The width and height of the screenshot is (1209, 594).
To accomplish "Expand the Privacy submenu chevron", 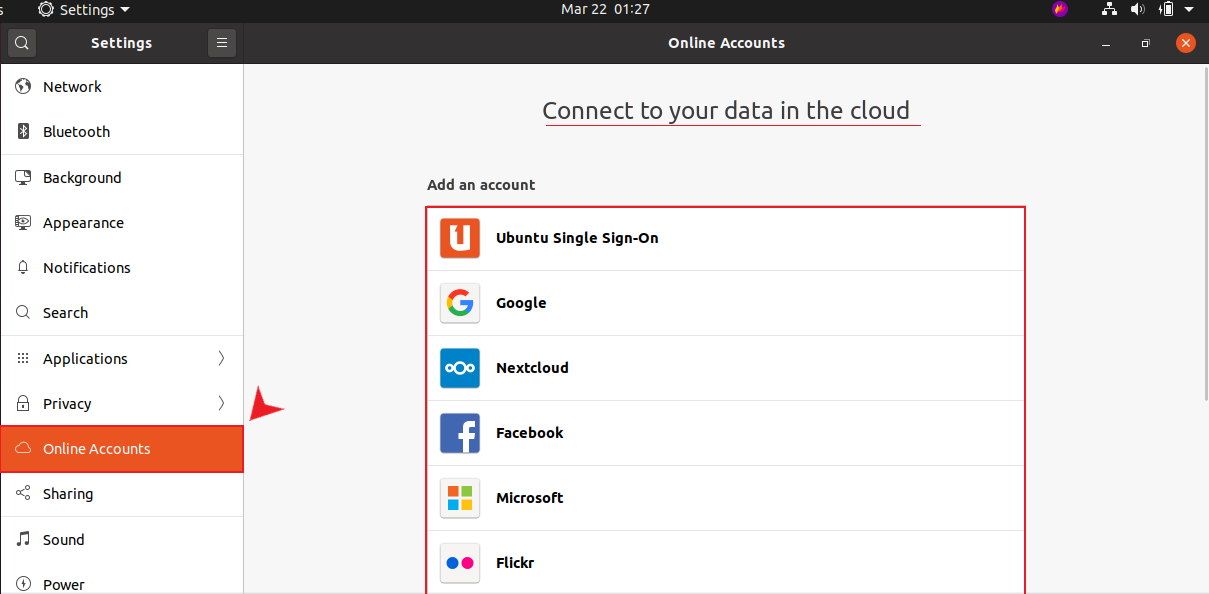I will point(221,403).
